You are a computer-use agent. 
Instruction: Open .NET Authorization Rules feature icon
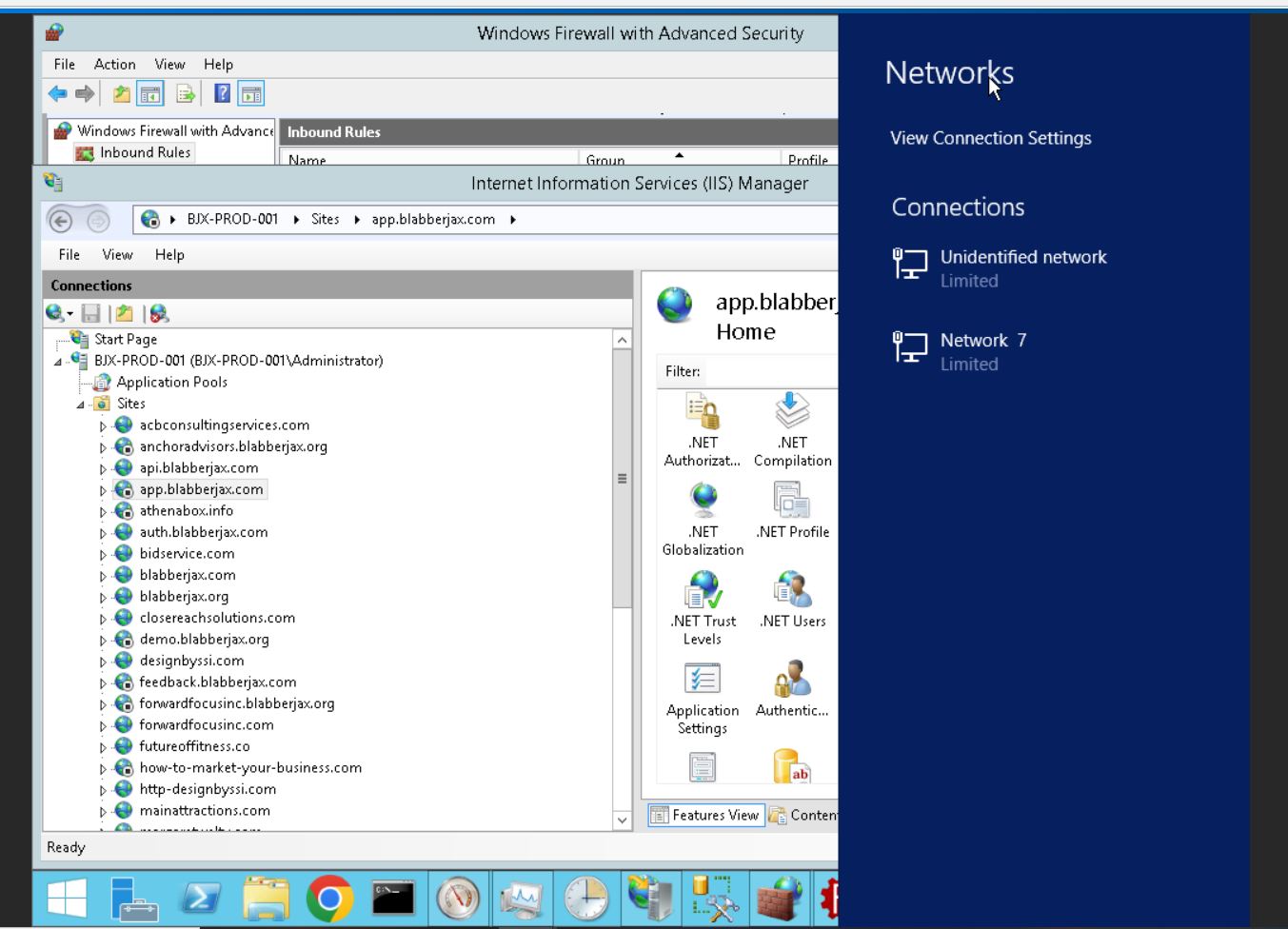coord(703,429)
